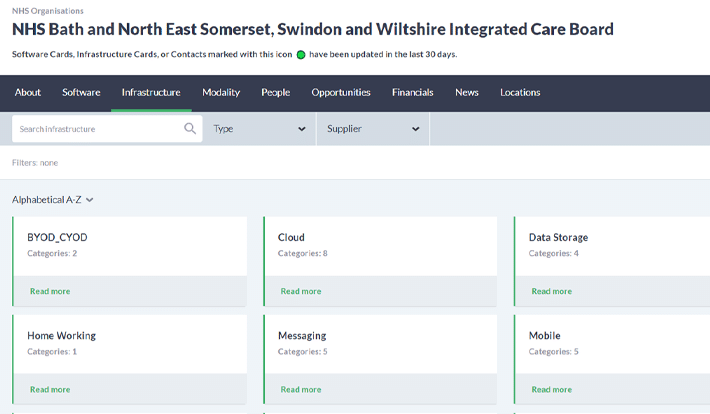
Task: Click Read more on BYOD_CYOD card
Action: pos(50,291)
